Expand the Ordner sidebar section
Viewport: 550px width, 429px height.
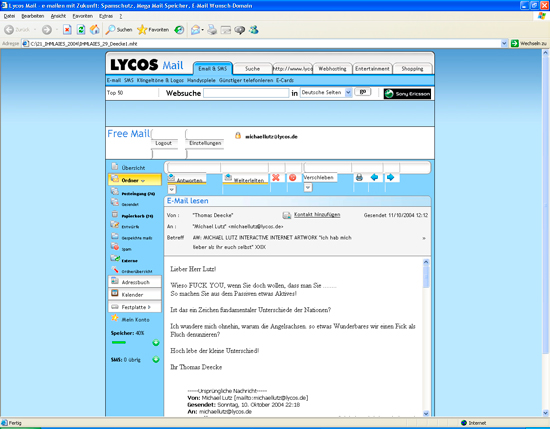pos(135,180)
